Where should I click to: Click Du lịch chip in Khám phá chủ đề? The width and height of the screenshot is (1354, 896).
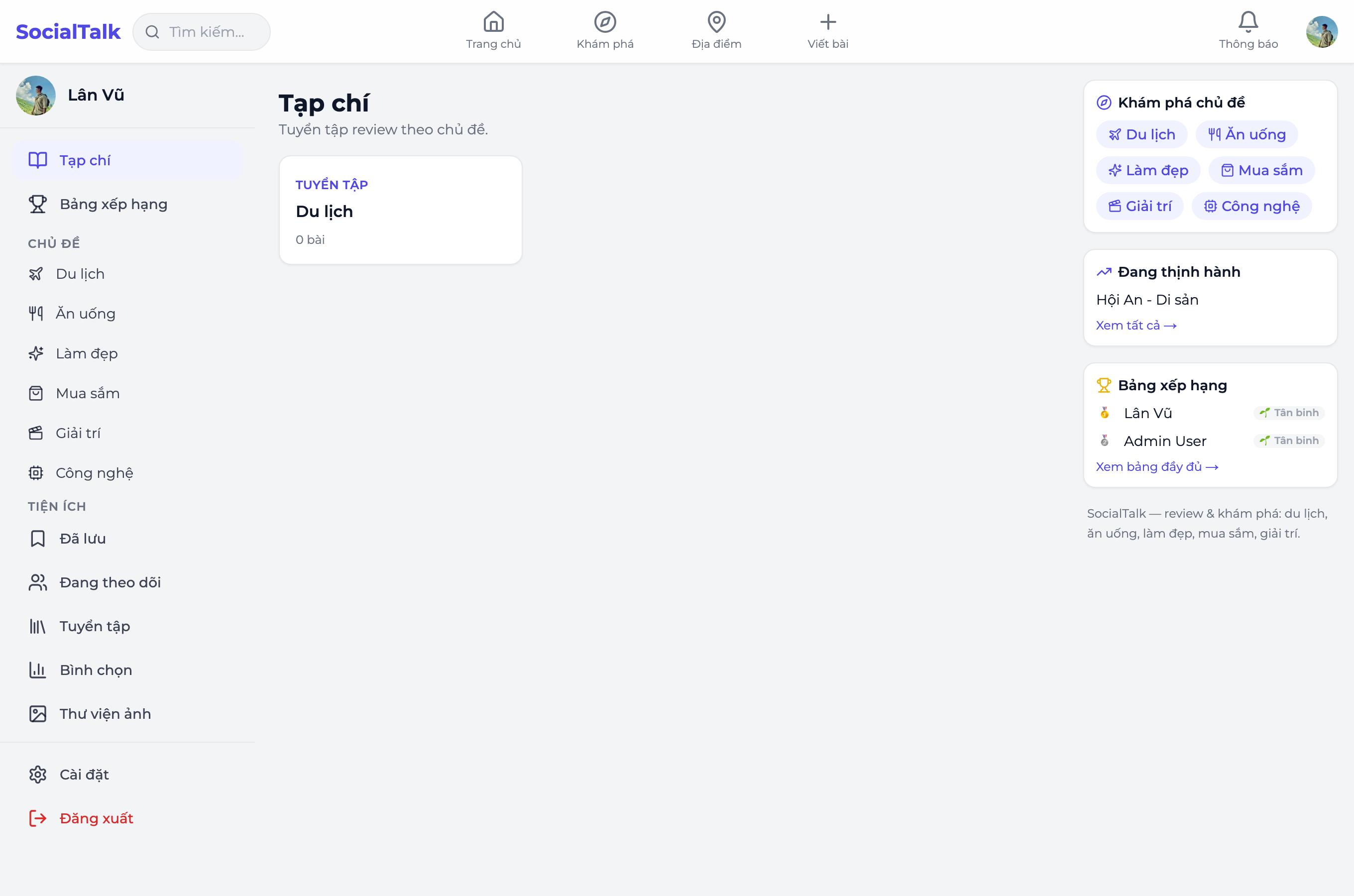coord(1141,134)
